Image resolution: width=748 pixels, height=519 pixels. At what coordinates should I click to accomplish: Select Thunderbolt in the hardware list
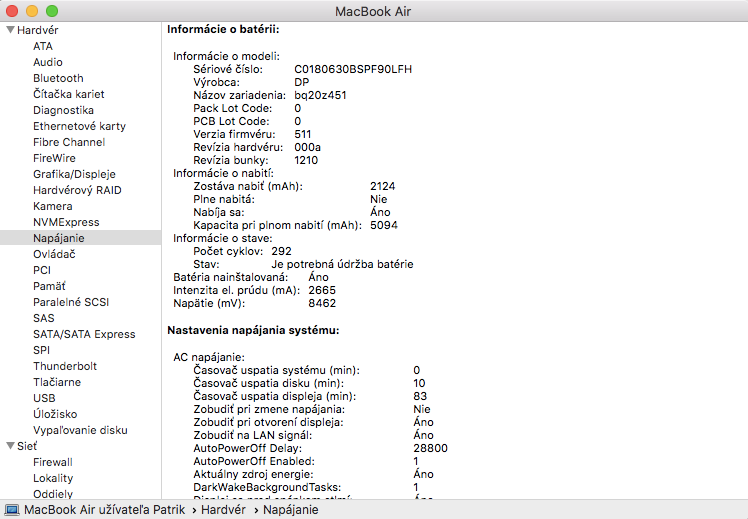pos(64,366)
